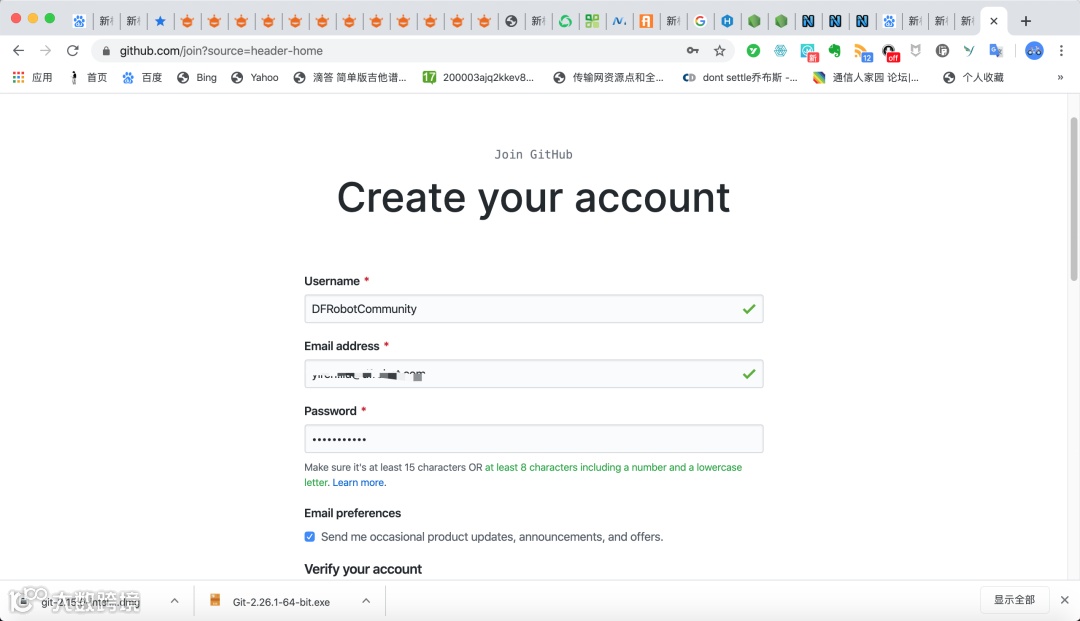Click the grey circular P extension icon
Viewport: 1080px width, 621px height.
tap(942, 50)
